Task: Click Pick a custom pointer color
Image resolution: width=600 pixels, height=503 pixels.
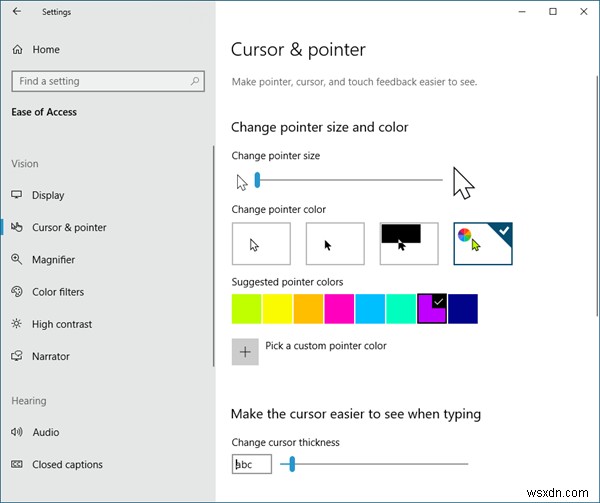Action: tap(326, 346)
